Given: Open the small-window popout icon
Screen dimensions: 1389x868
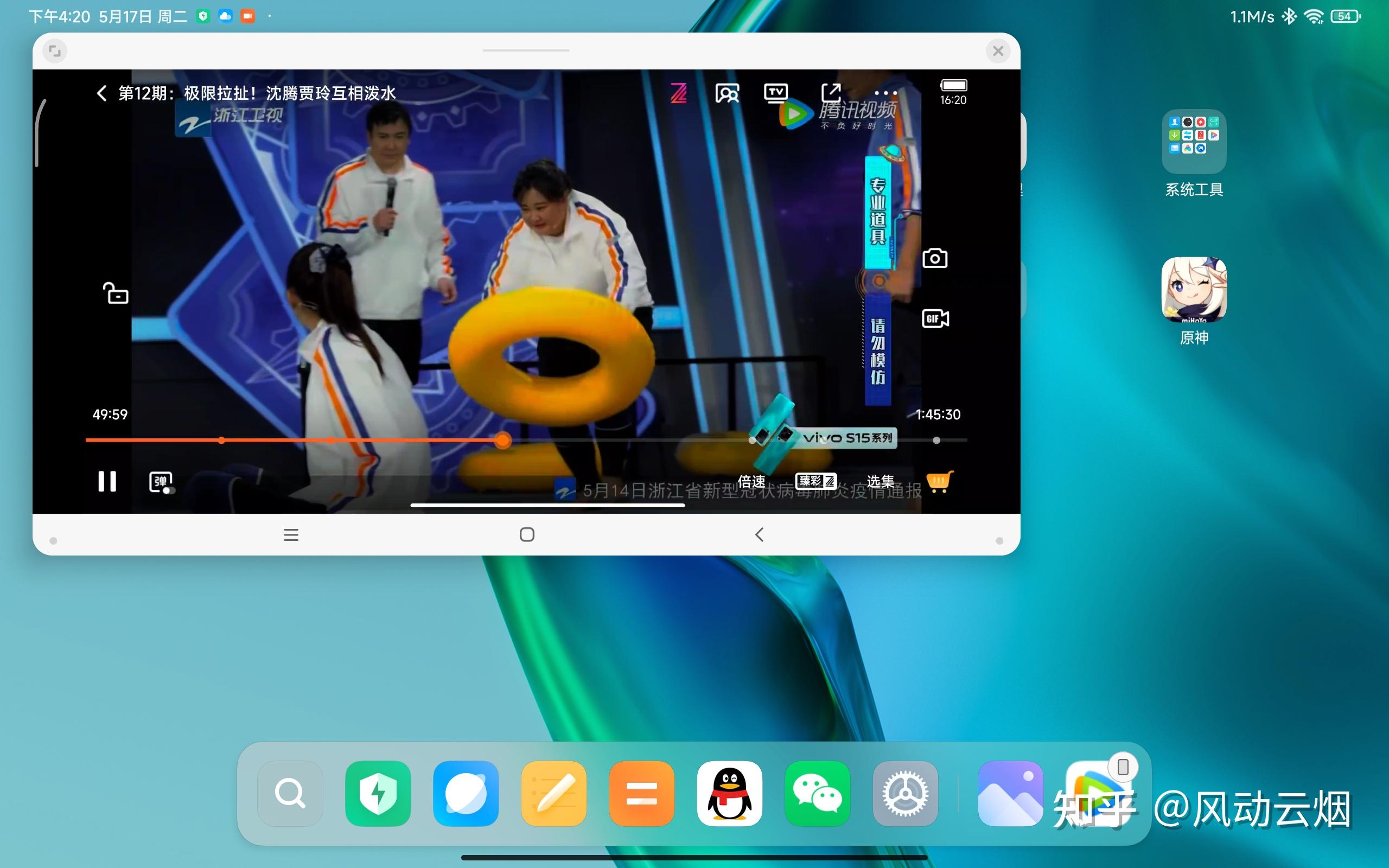Looking at the screenshot, I should 831,93.
